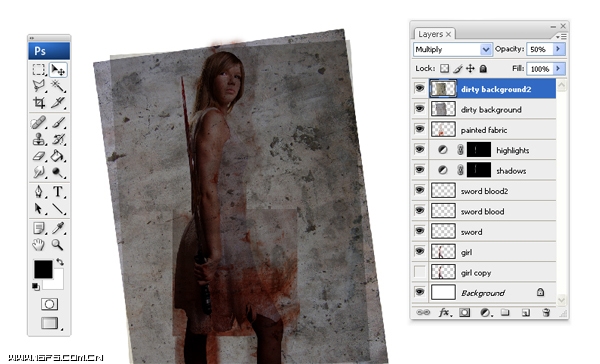
Task: Hide the Background layer
Action: coord(420,292)
